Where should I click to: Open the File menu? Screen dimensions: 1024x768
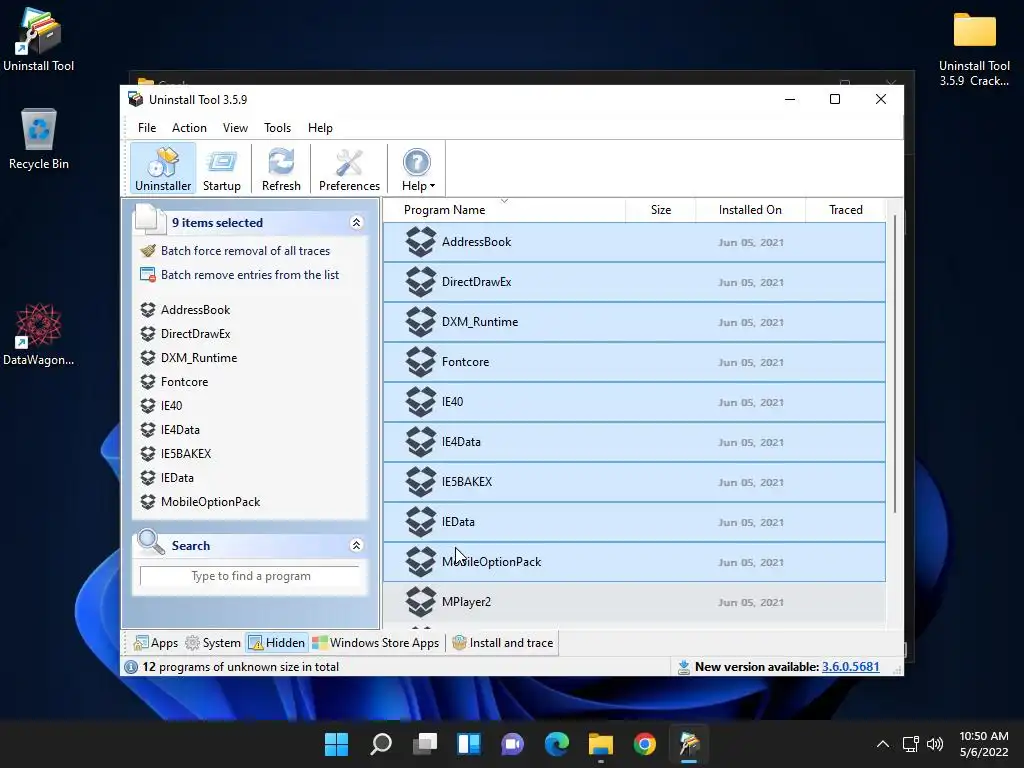pyautogui.click(x=147, y=128)
